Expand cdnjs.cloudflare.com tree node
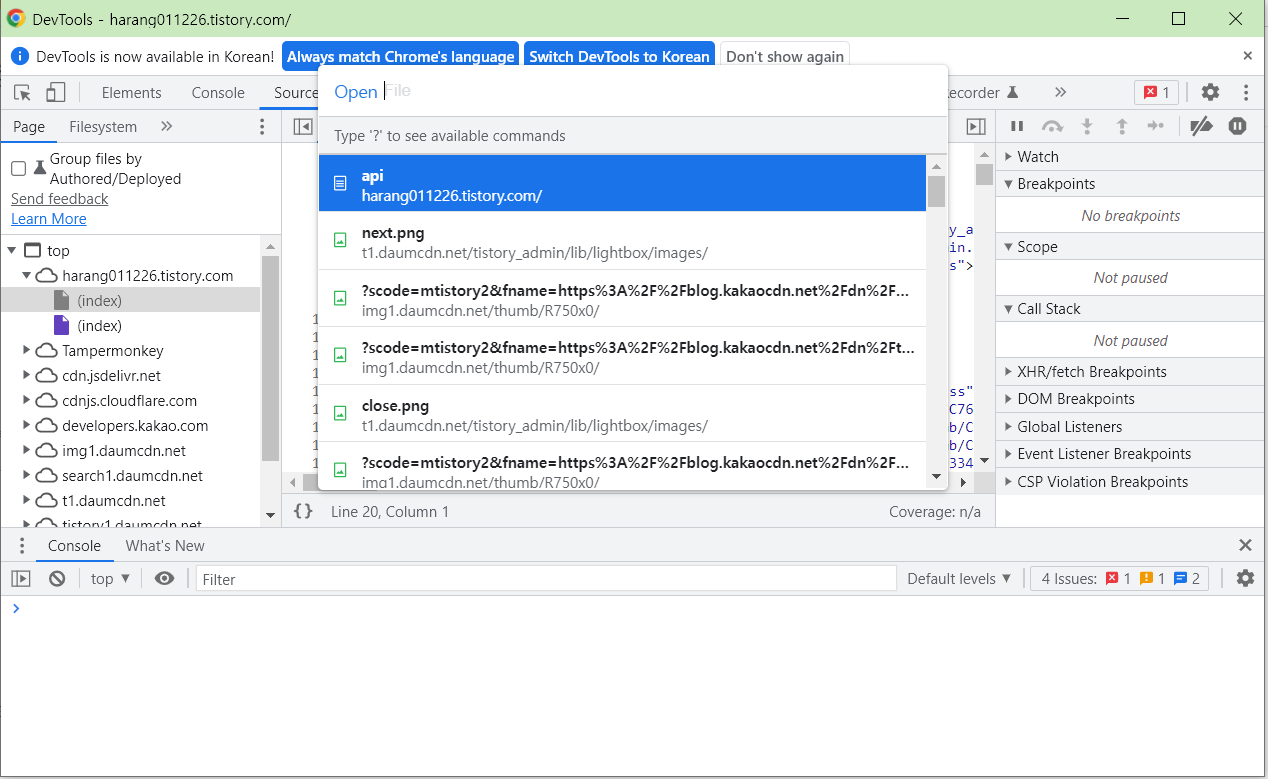Screen dimensions: 1268x779 pos(27,401)
